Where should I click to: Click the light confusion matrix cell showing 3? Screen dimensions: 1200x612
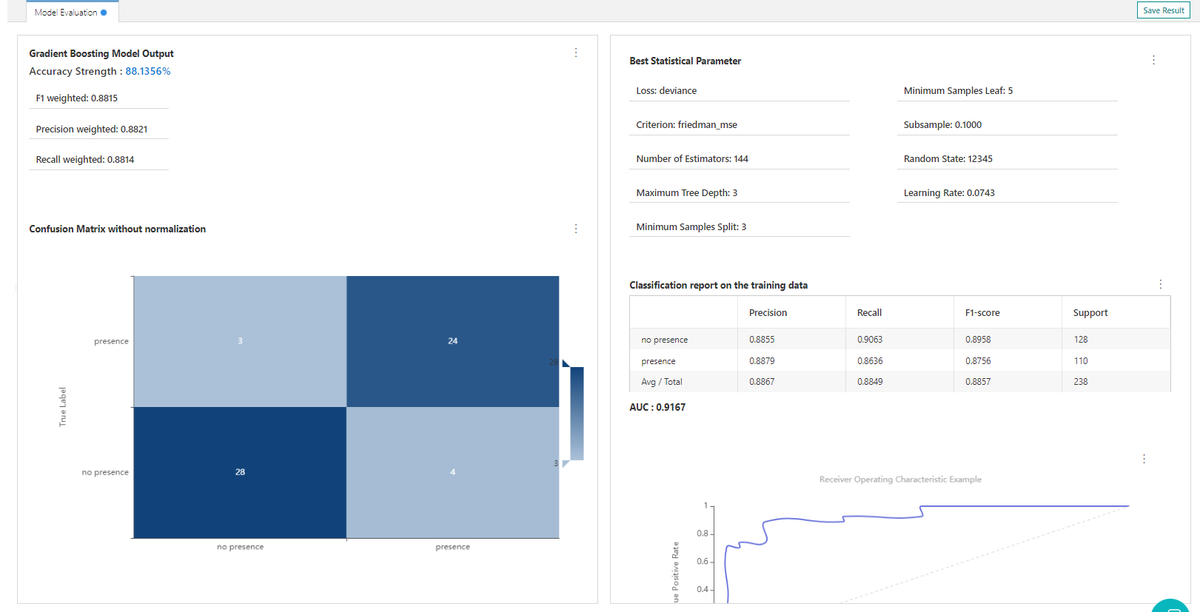tap(240, 341)
